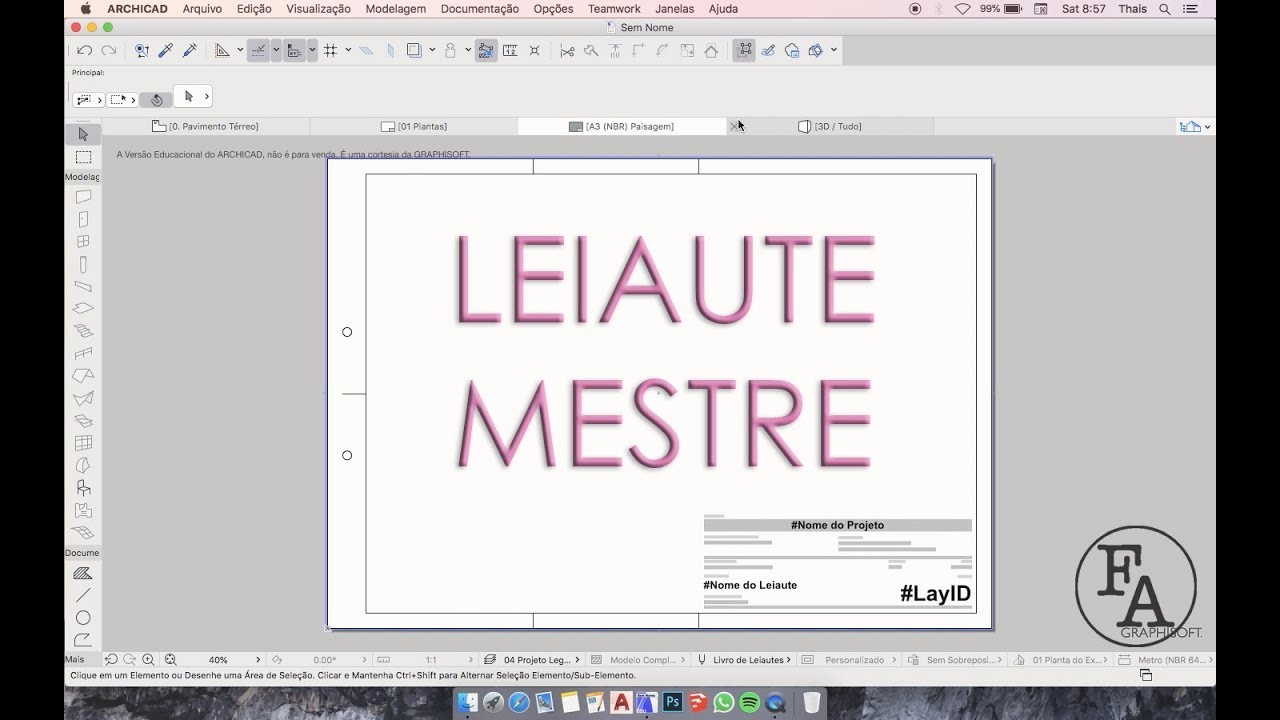Click the measure dimension ruler icon
This screenshot has height=720, width=1280.
[510, 50]
